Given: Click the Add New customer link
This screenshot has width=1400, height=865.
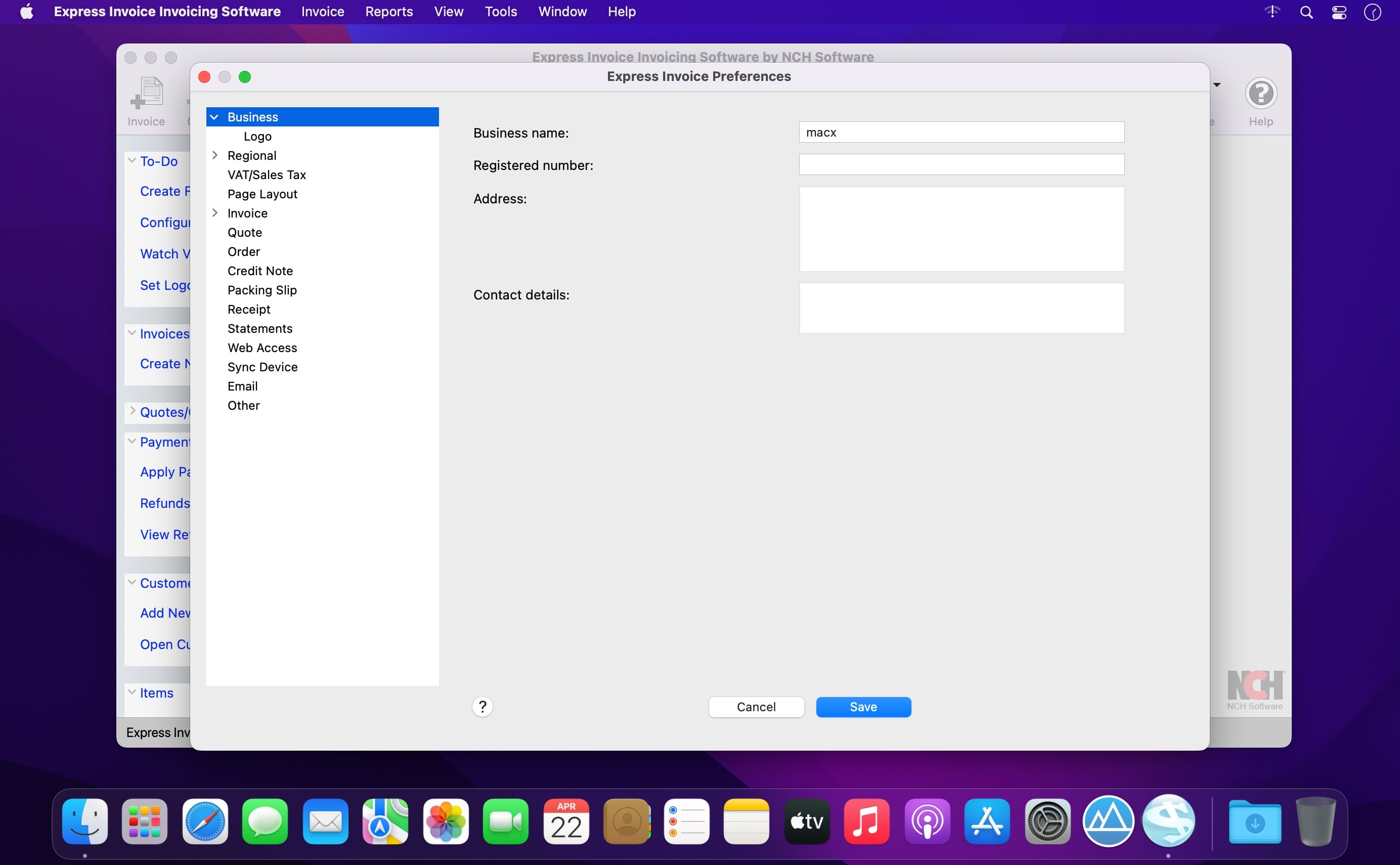Looking at the screenshot, I should (165, 613).
